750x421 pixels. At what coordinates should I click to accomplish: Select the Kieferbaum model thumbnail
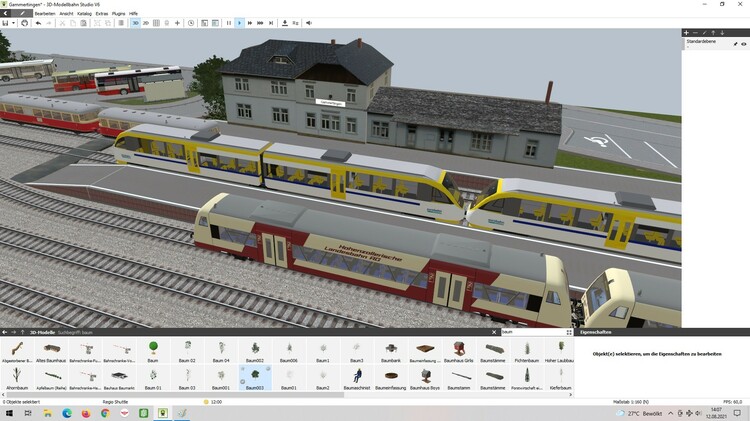tap(560, 378)
